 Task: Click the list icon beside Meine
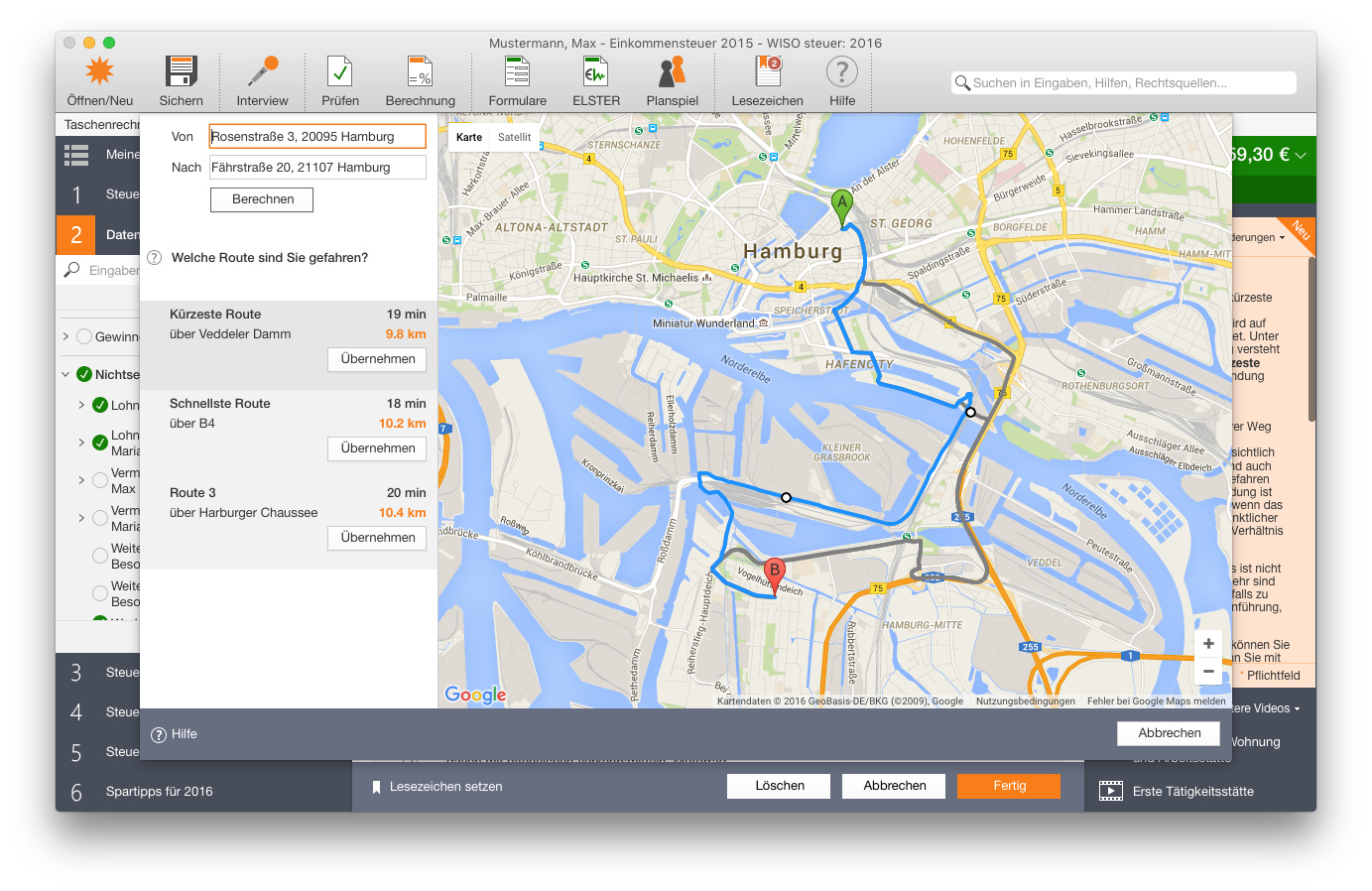pyautogui.click(x=76, y=155)
